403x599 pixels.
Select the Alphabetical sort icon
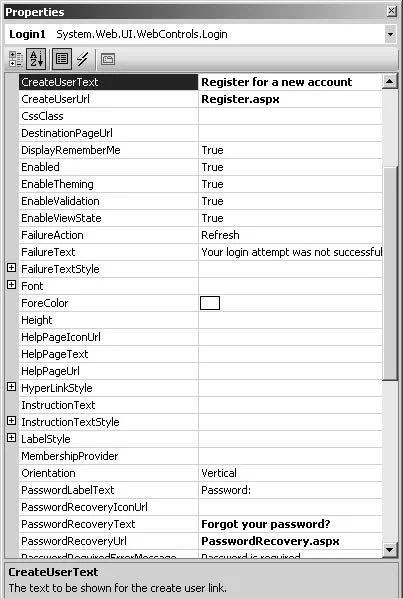click(36, 59)
